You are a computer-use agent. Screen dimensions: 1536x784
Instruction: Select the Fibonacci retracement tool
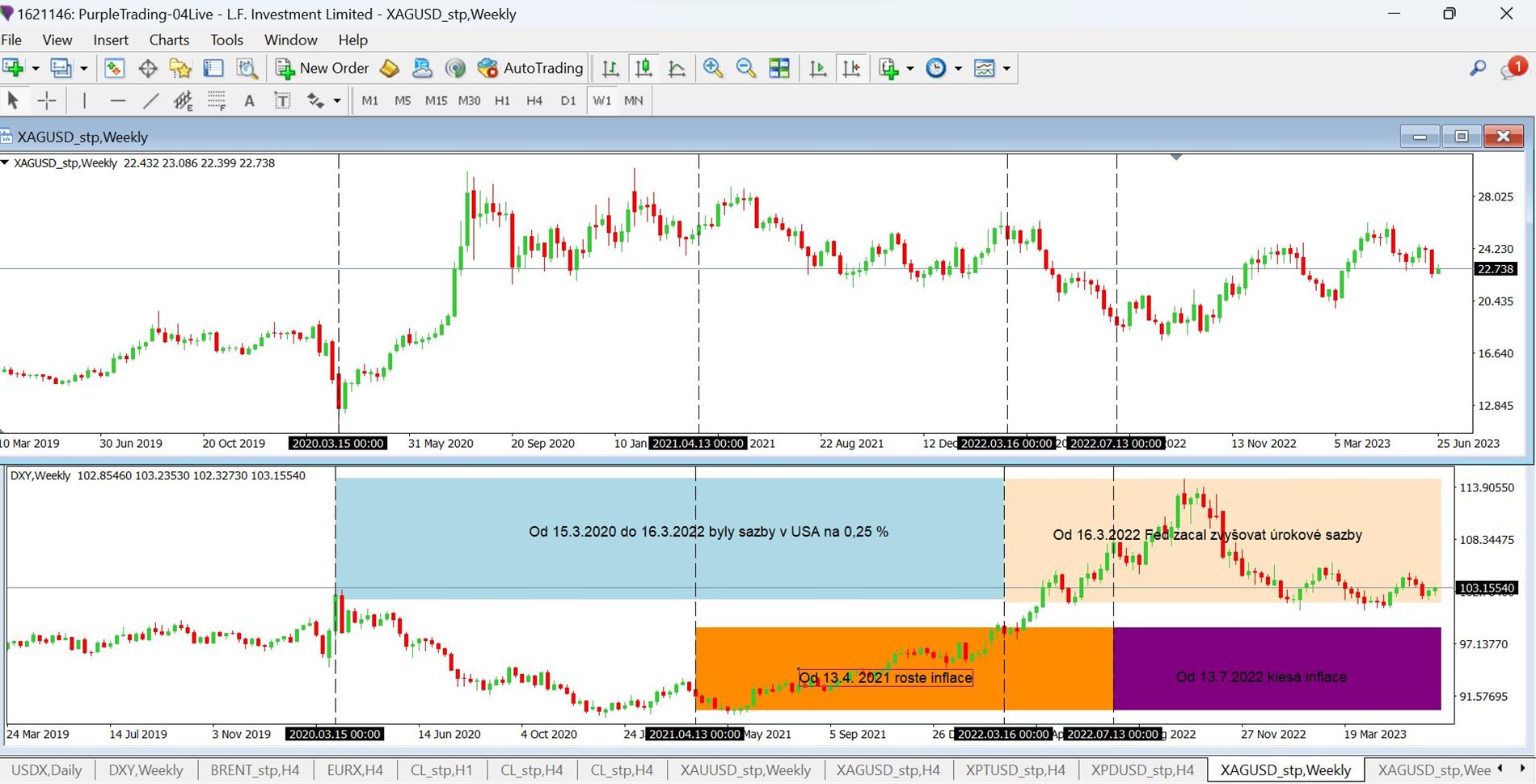point(217,101)
